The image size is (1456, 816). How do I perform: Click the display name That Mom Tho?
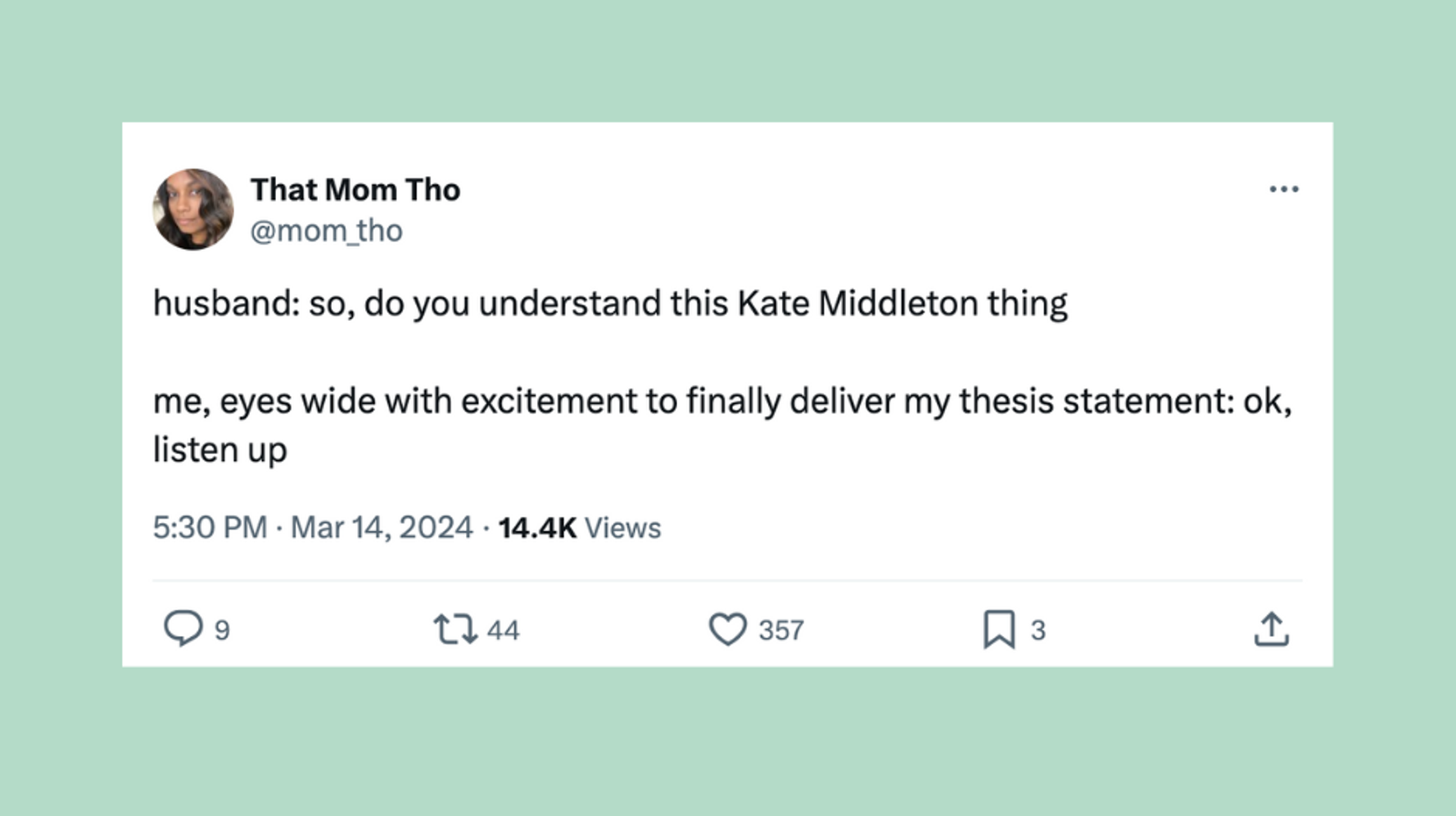(x=355, y=190)
